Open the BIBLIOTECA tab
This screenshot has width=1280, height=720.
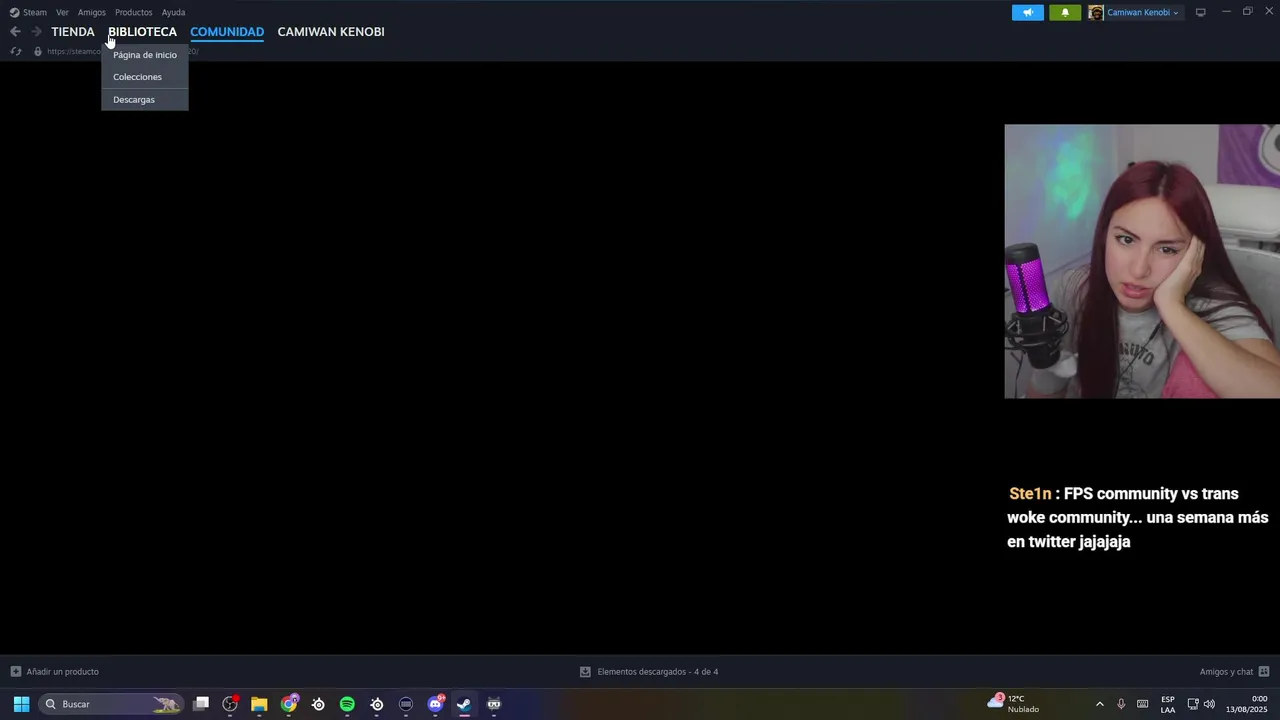click(142, 32)
